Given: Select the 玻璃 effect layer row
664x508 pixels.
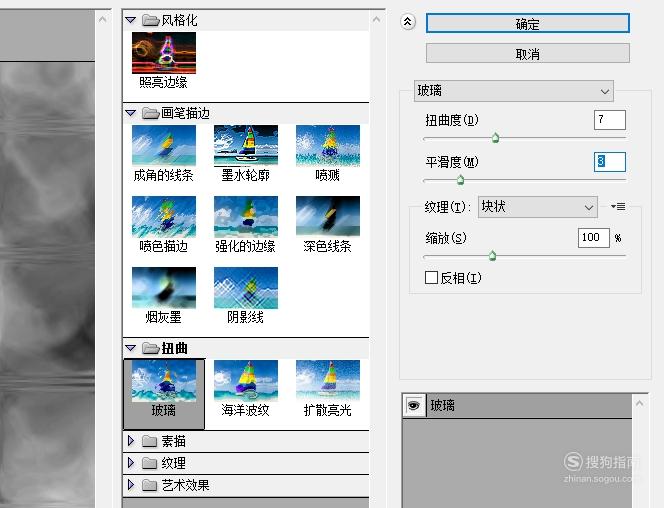Looking at the screenshot, I should 517,406.
